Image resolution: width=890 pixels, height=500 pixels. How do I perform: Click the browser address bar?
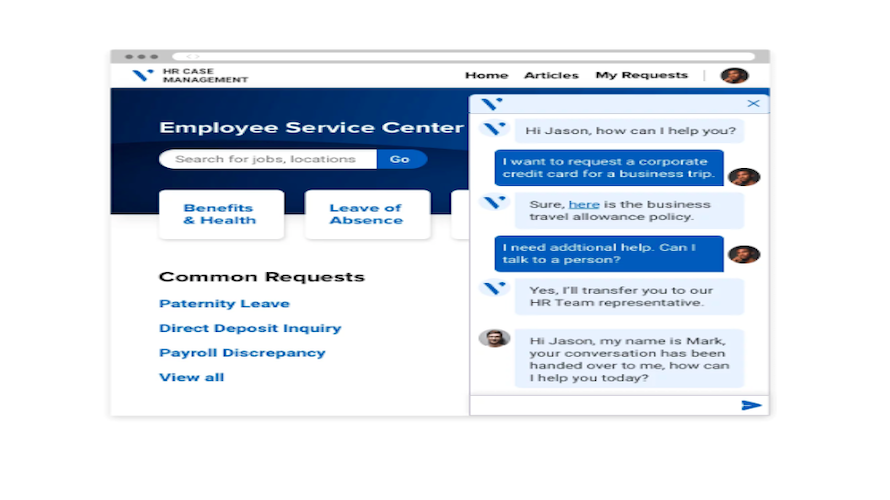[x=464, y=56]
